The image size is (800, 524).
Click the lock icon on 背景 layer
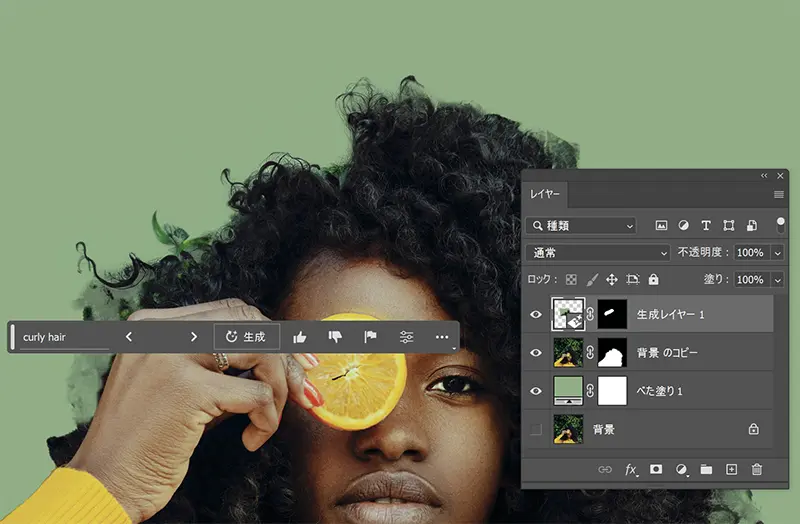coord(754,429)
